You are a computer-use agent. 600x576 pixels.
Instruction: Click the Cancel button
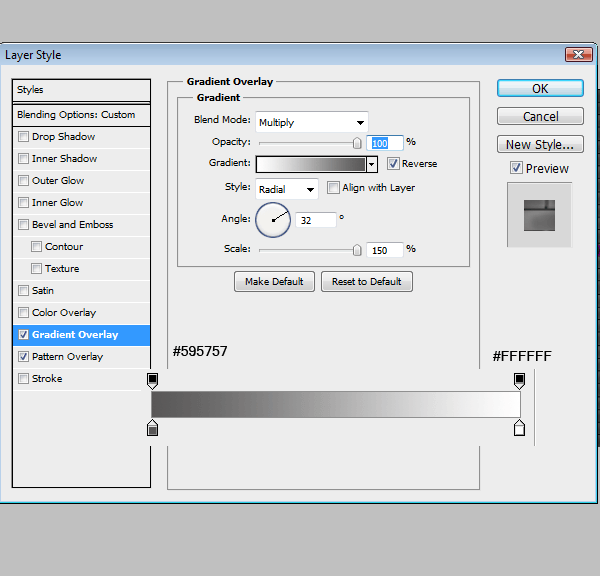540,116
